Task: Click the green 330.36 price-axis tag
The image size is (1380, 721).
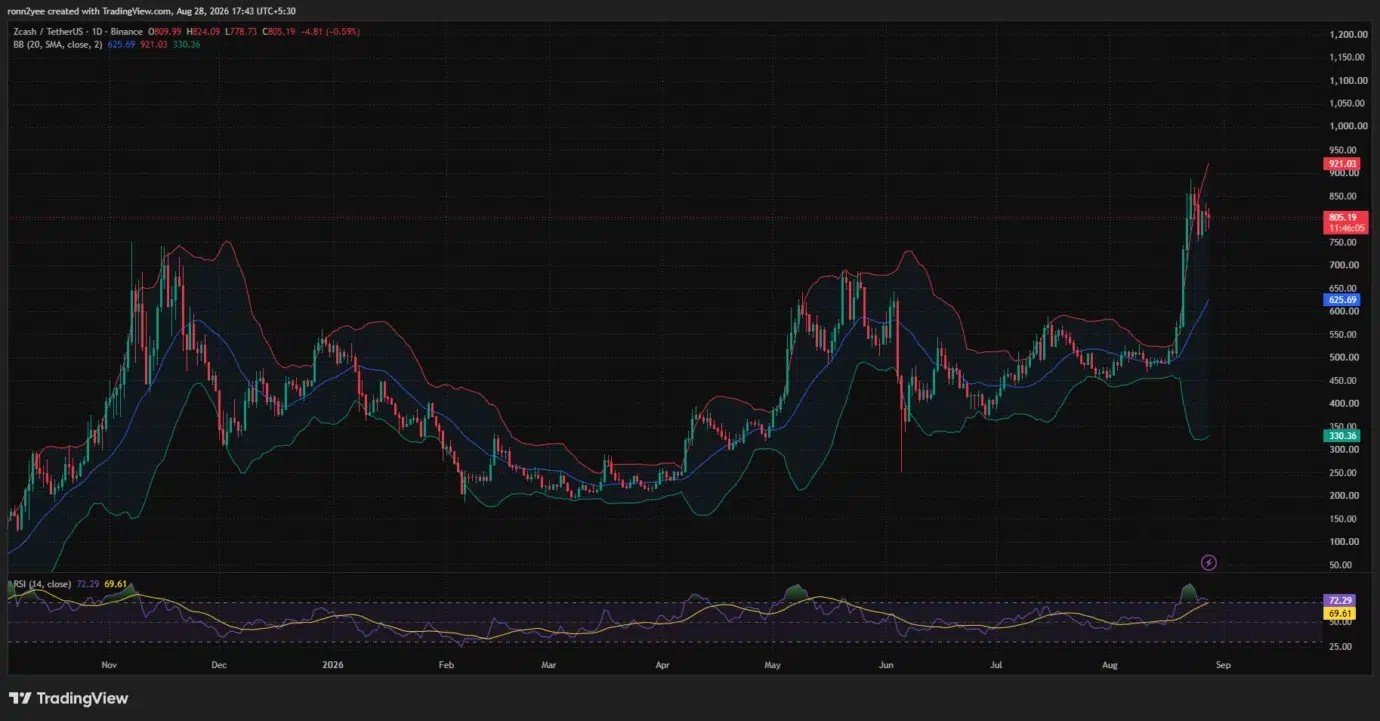Action: click(x=1340, y=436)
